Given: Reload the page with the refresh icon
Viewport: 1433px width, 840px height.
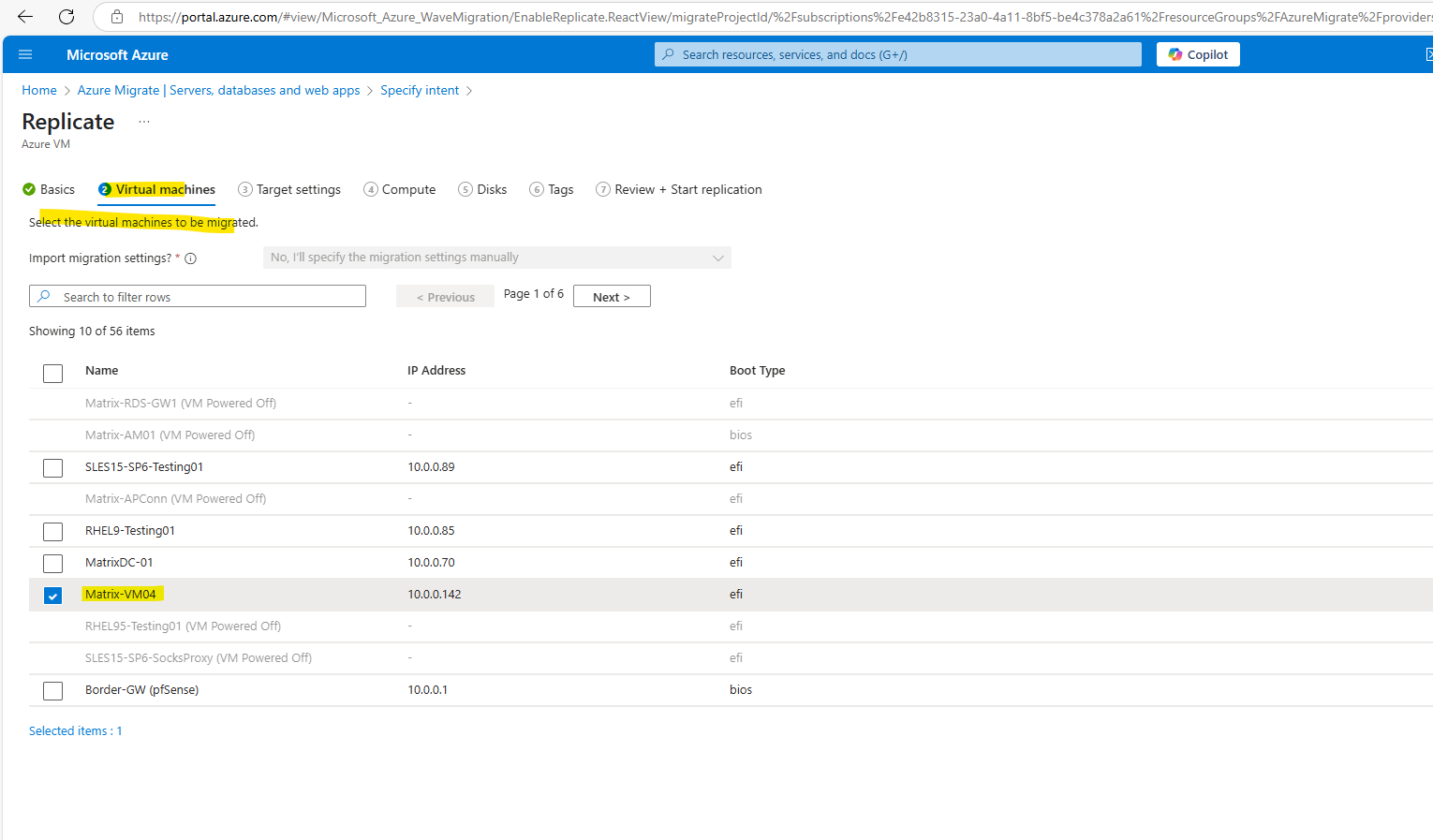Looking at the screenshot, I should pos(66,17).
